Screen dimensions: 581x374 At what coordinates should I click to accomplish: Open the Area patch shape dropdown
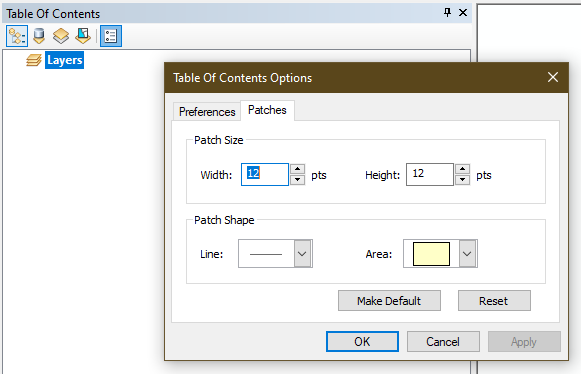click(467, 254)
